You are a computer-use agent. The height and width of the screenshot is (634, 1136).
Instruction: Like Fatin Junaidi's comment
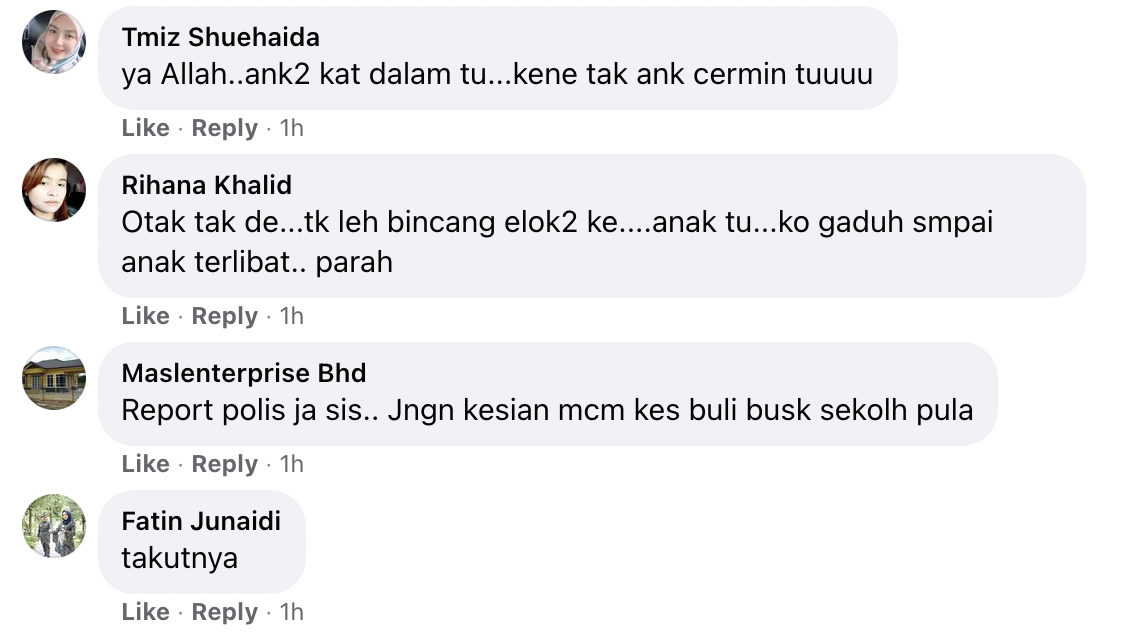point(145,612)
